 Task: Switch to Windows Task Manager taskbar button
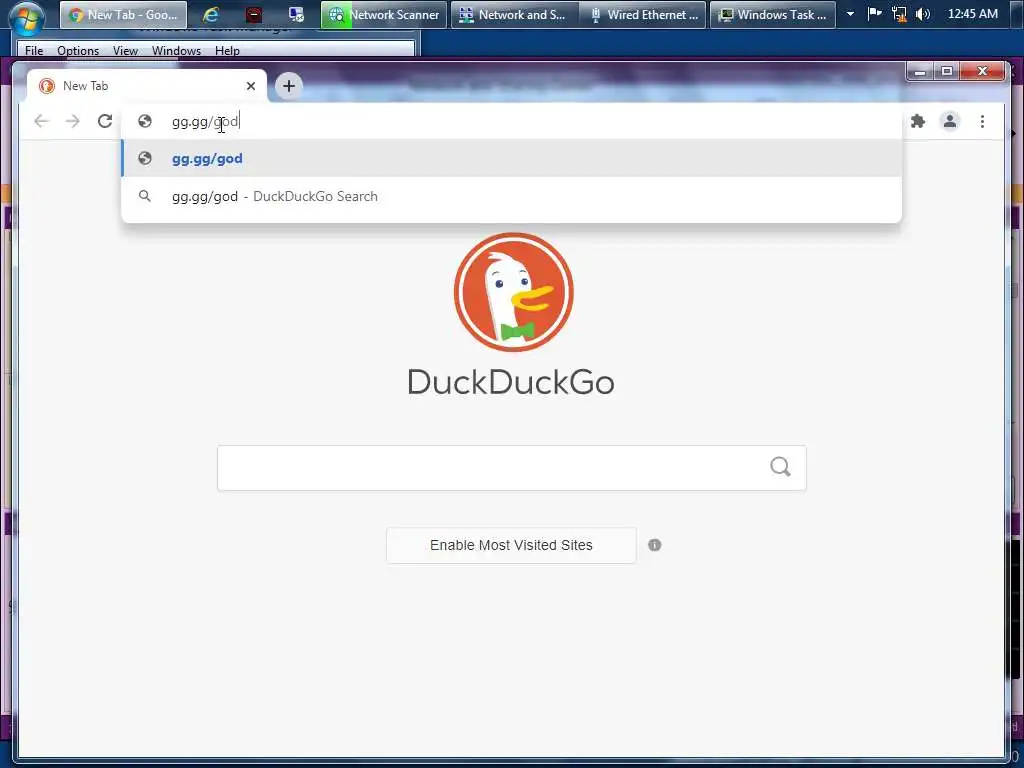tap(773, 14)
